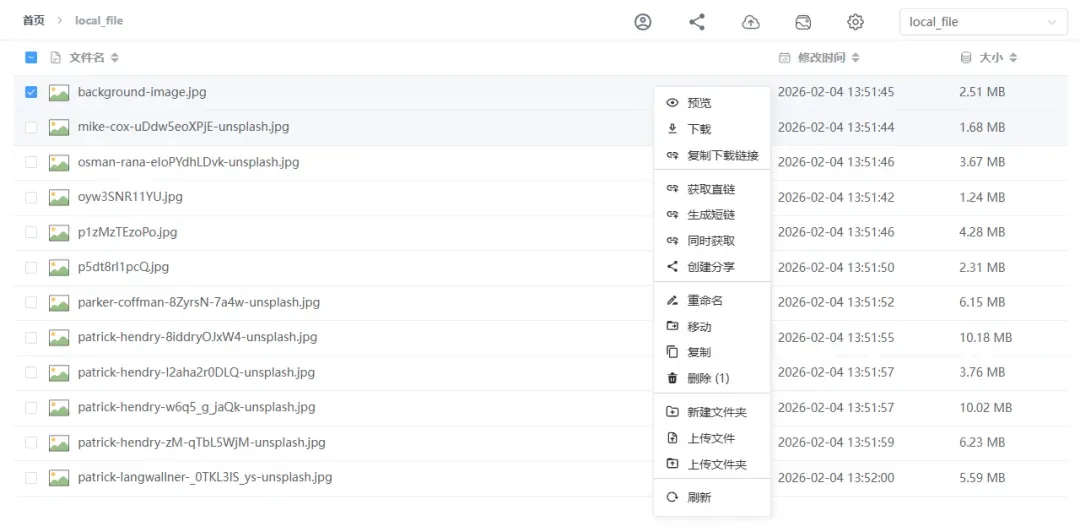Click the cloud upload icon

coord(750,22)
